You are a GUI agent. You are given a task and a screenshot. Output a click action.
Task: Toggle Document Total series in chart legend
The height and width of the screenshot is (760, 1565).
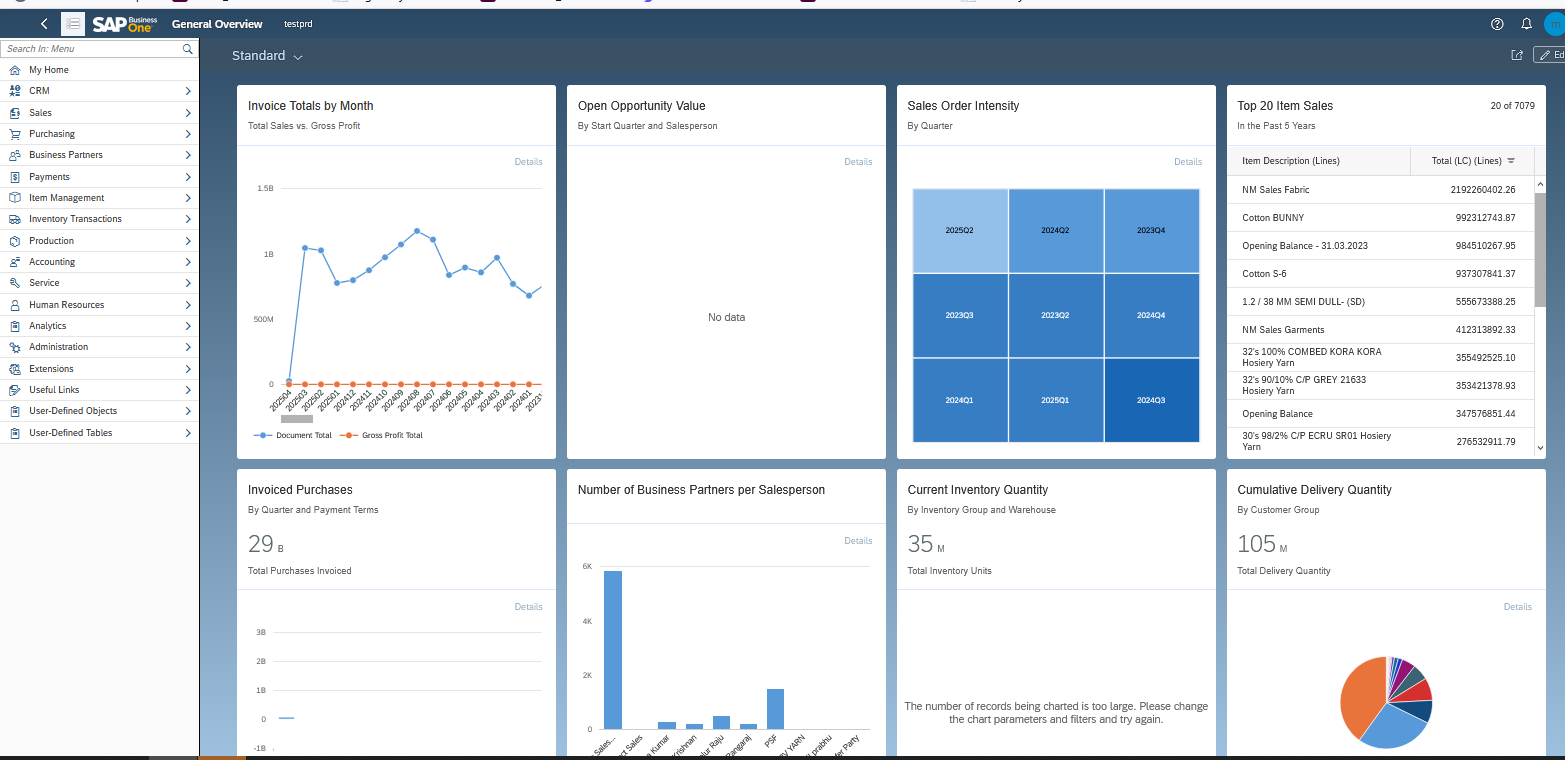(294, 436)
